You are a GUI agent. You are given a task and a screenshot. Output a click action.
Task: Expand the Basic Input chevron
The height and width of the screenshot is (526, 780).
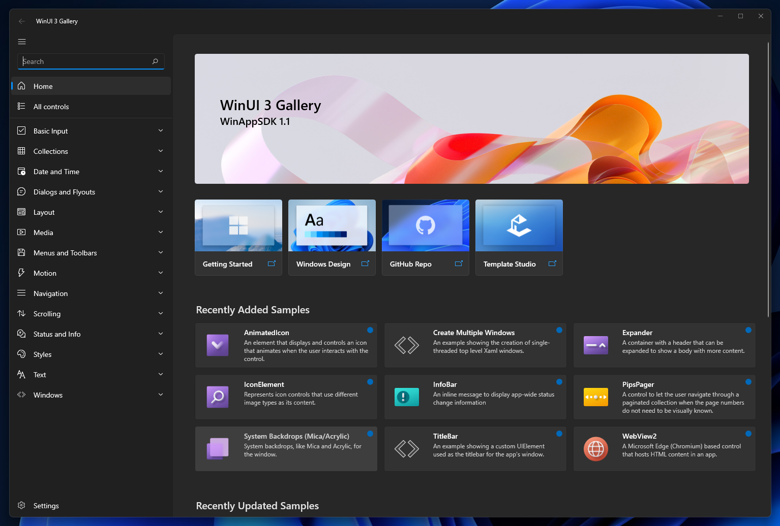[x=161, y=130]
